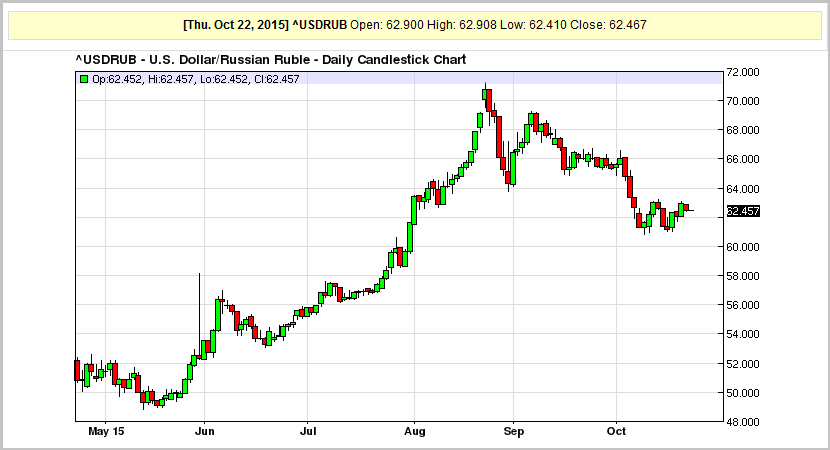Click the 'Close: 62.467' text in the banner
Screen dimensions: 830x450
(x=608, y=25)
